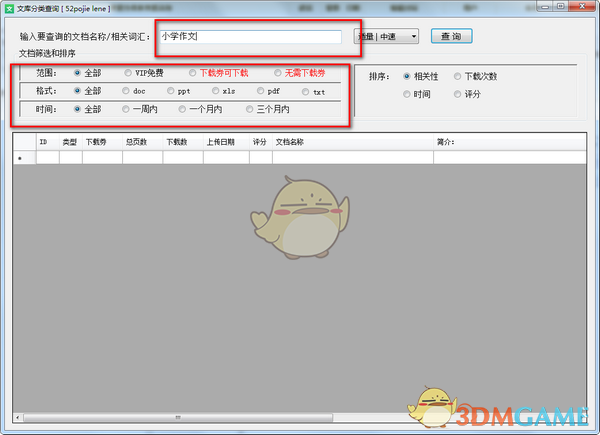Select the first row header with asterisk
This screenshot has height=435, width=600.
(25, 158)
